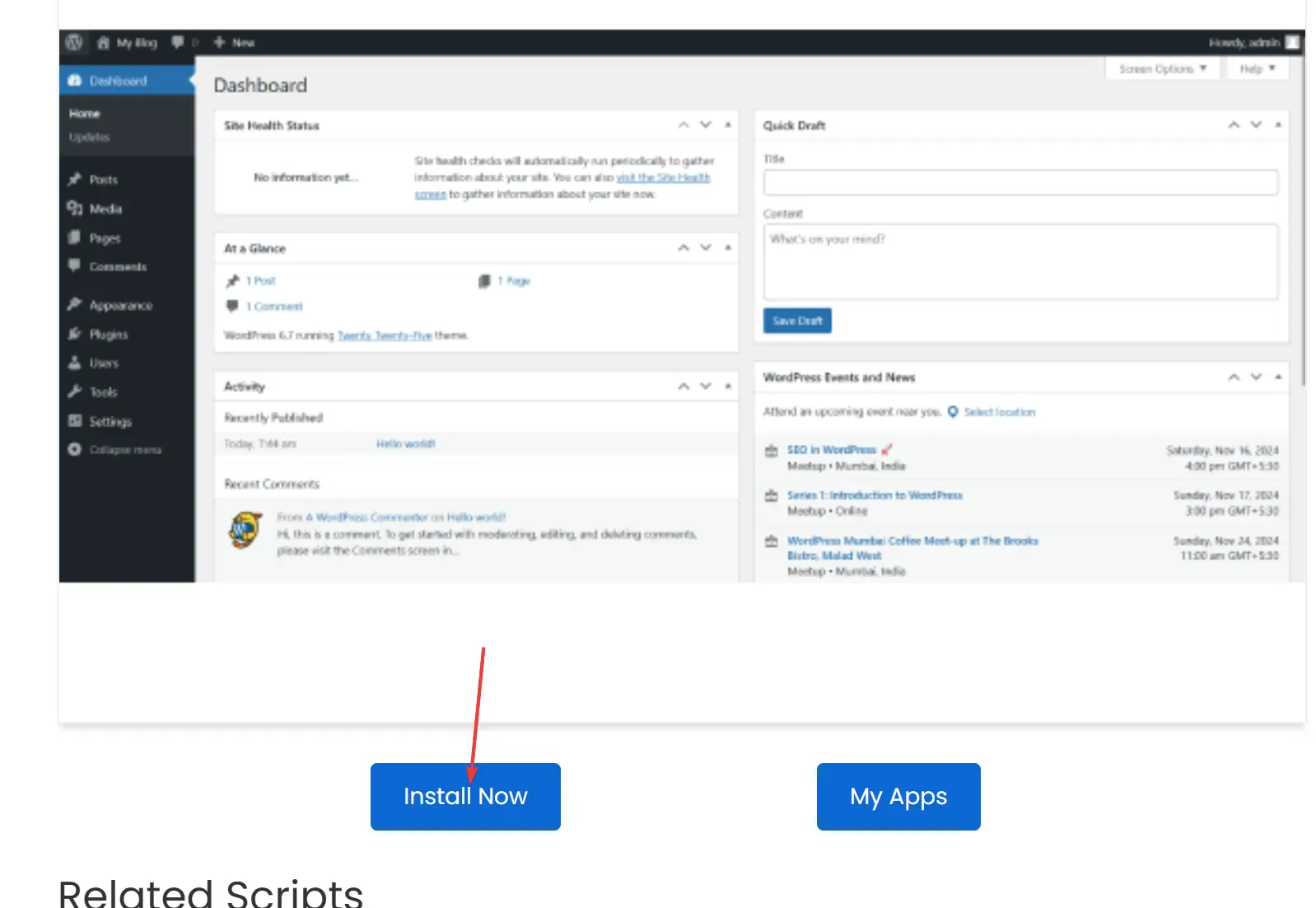Click the dashboard's vertical scrollbar
The height and width of the screenshot is (908, 1316).
pyautogui.click(x=1303, y=221)
